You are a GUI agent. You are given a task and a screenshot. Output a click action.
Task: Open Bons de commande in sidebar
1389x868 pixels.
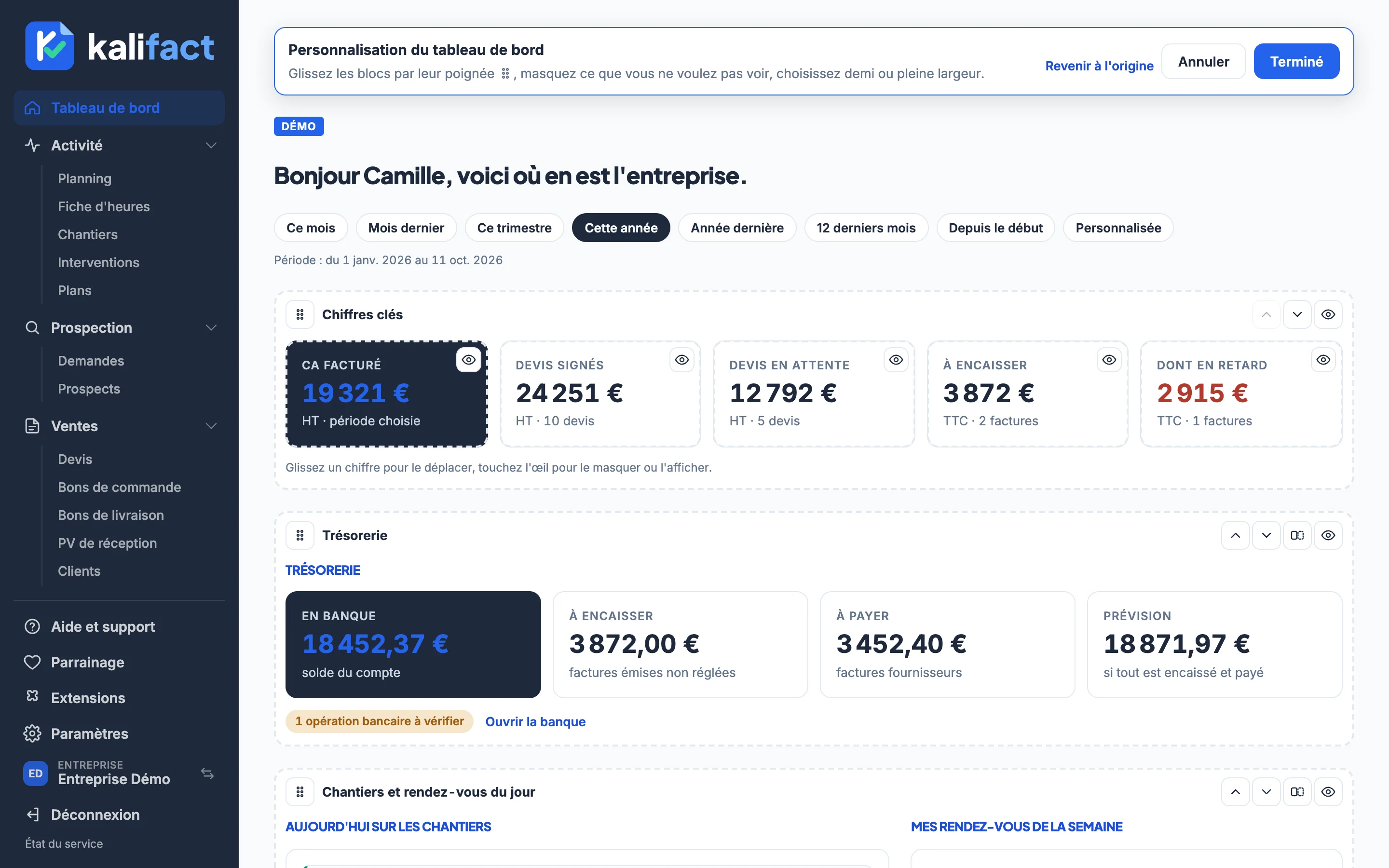[x=120, y=488]
